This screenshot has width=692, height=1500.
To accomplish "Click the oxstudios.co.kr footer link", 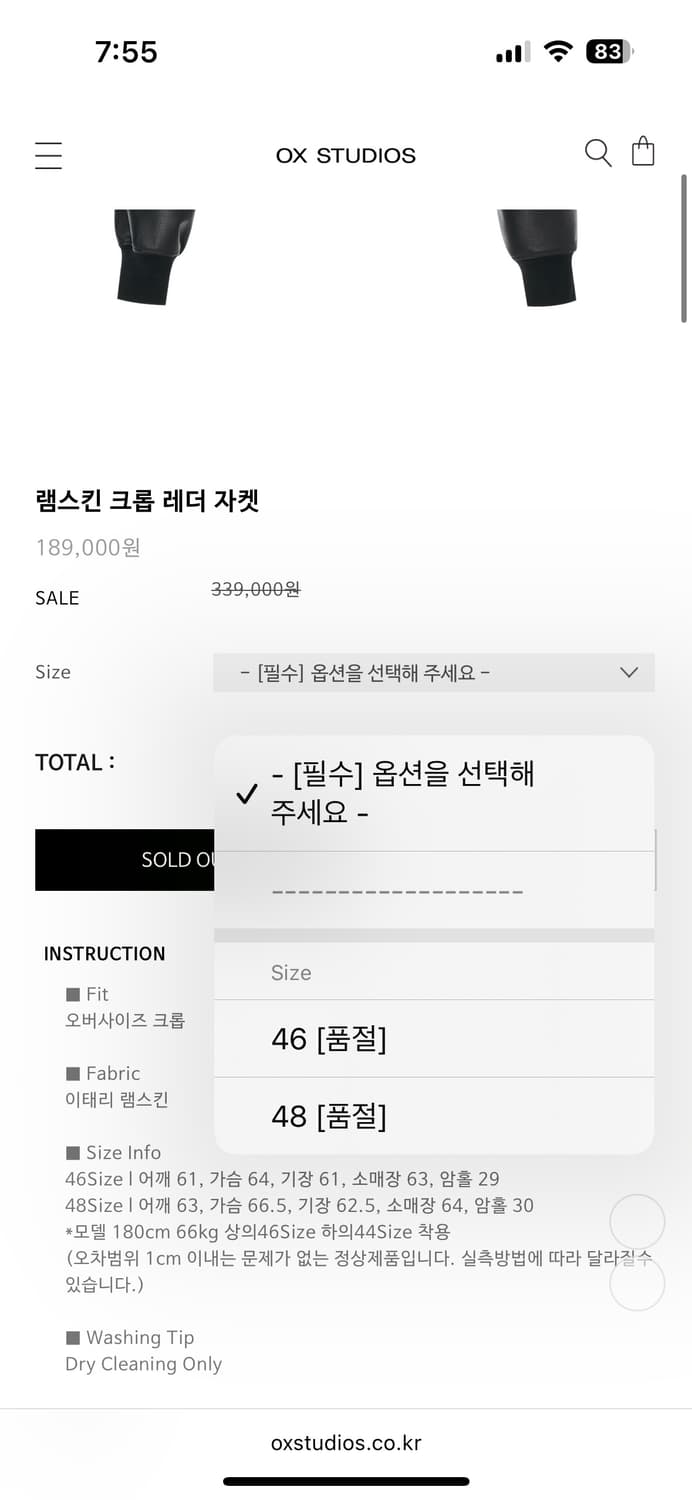I will 346,1442.
